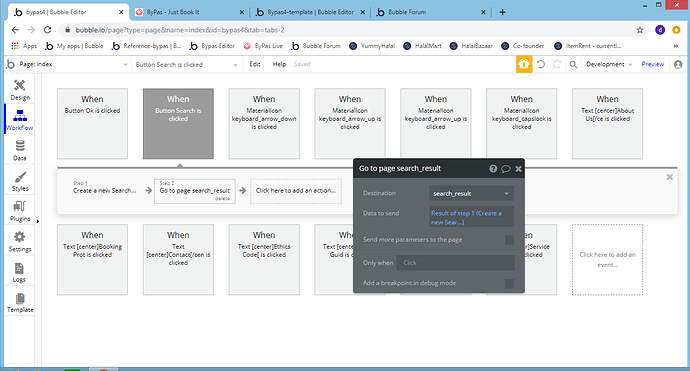Click the help question mark in action panel
This screenshot has height=371, width=690.
coord(493,169)
